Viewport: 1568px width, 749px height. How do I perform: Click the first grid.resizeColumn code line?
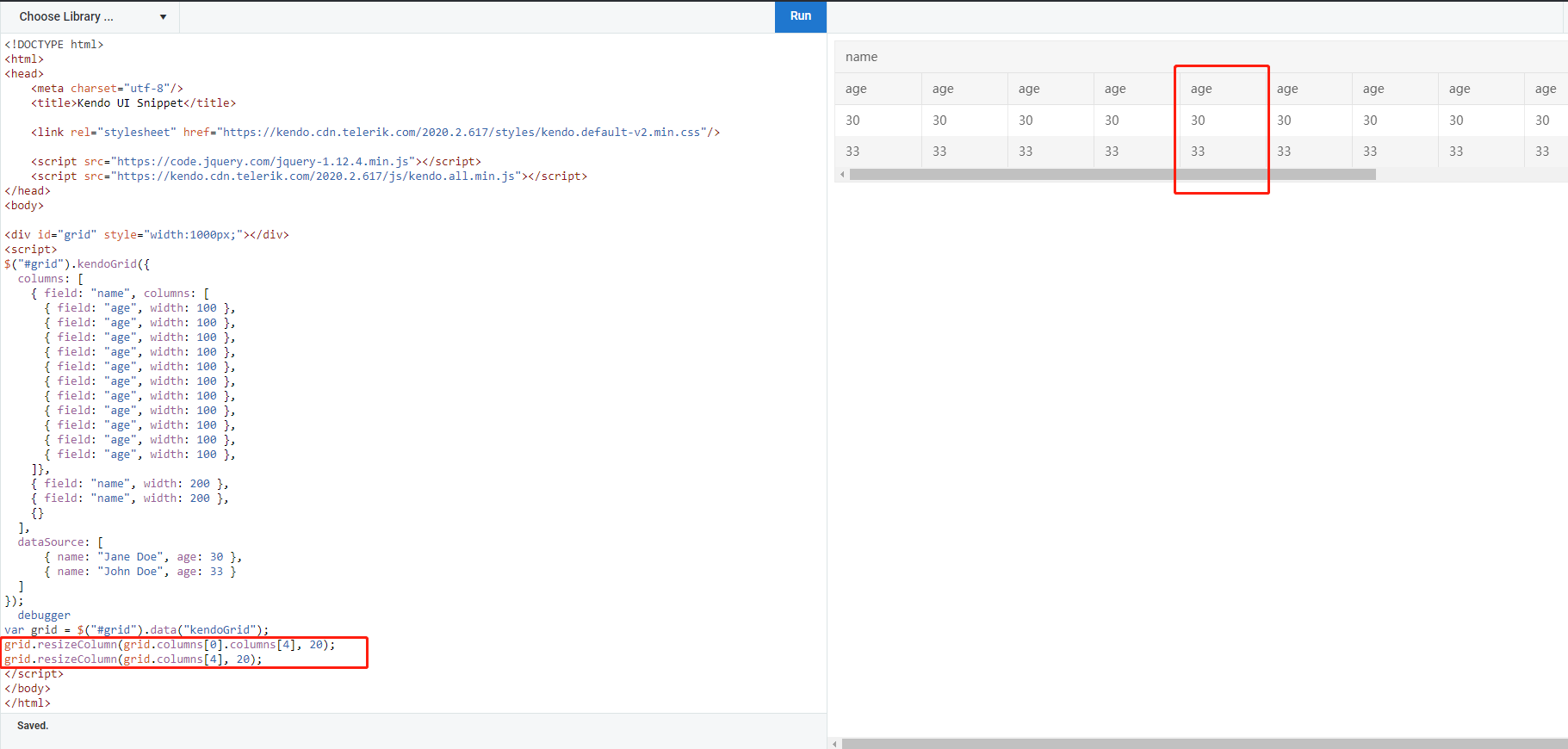tap(170, 645)
